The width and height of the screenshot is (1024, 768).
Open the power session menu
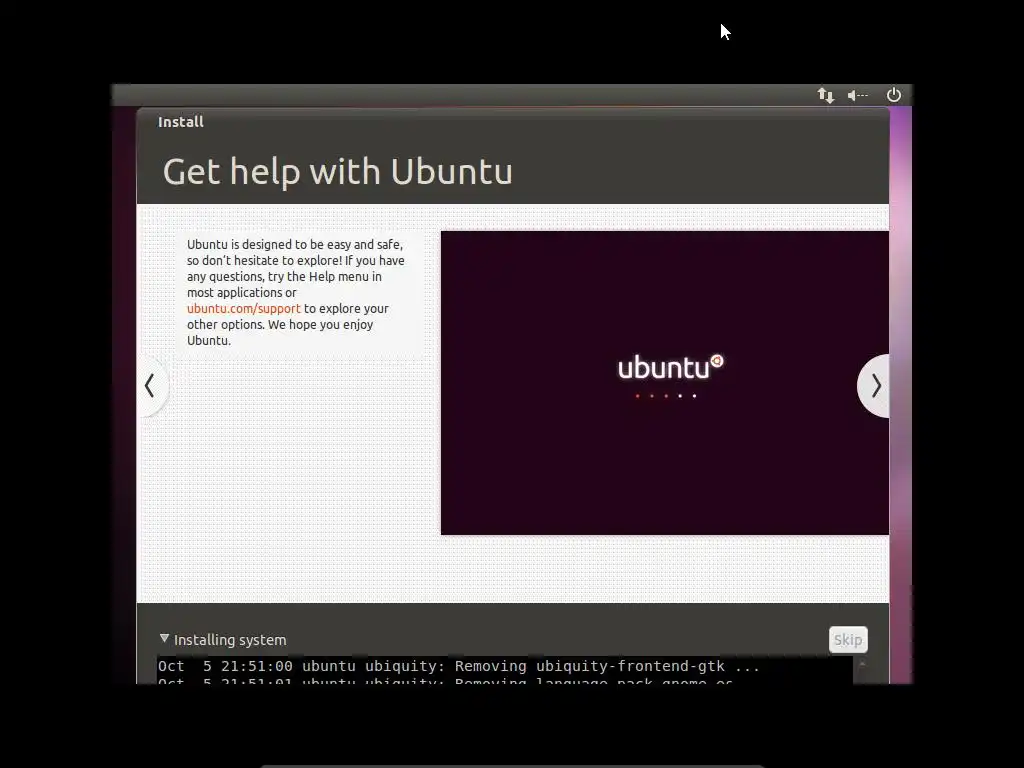coord(893,95)
